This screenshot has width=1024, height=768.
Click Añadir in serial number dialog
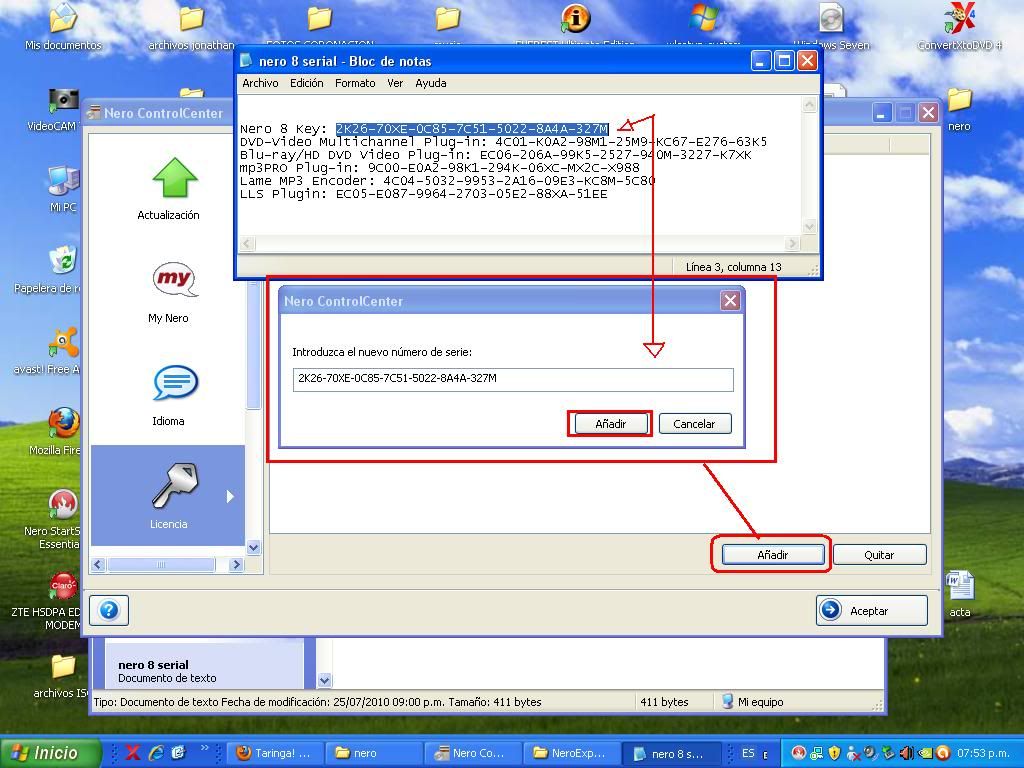(611, 424)
